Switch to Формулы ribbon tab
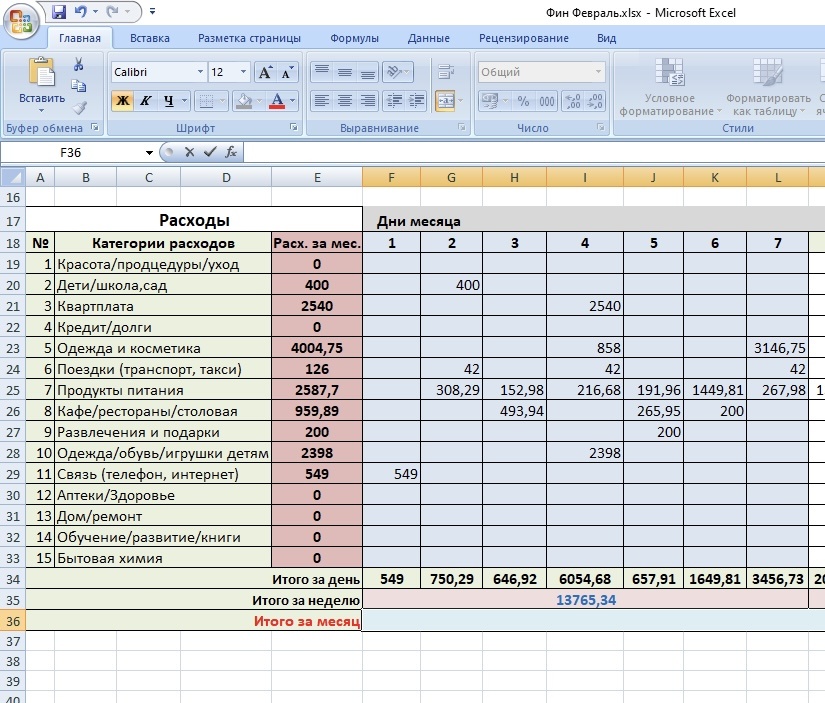This screenshot has height=703, width=825. click(x=354, y=38)
